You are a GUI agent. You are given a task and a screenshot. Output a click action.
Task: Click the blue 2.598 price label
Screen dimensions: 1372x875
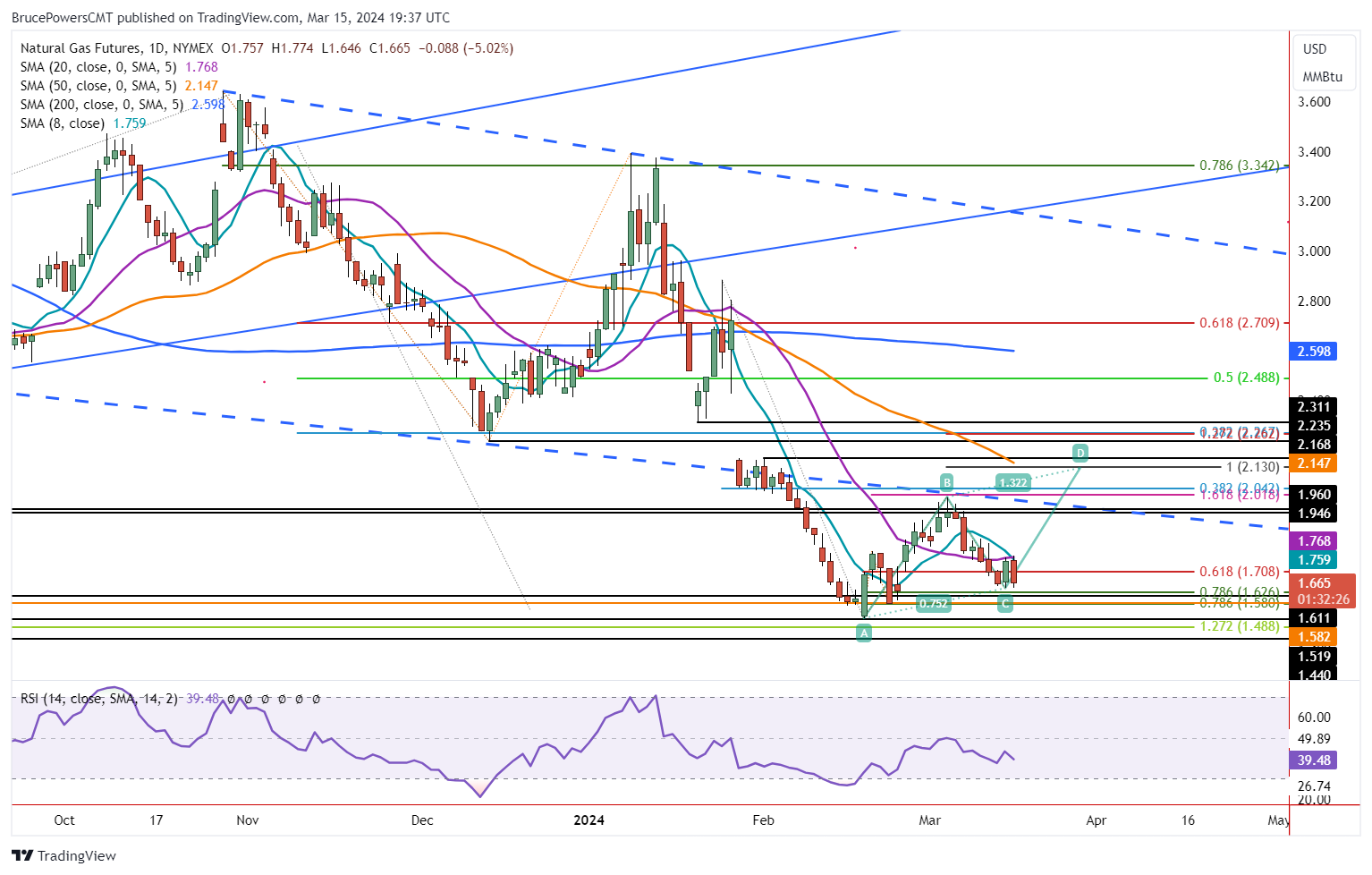coord(1314,352)
